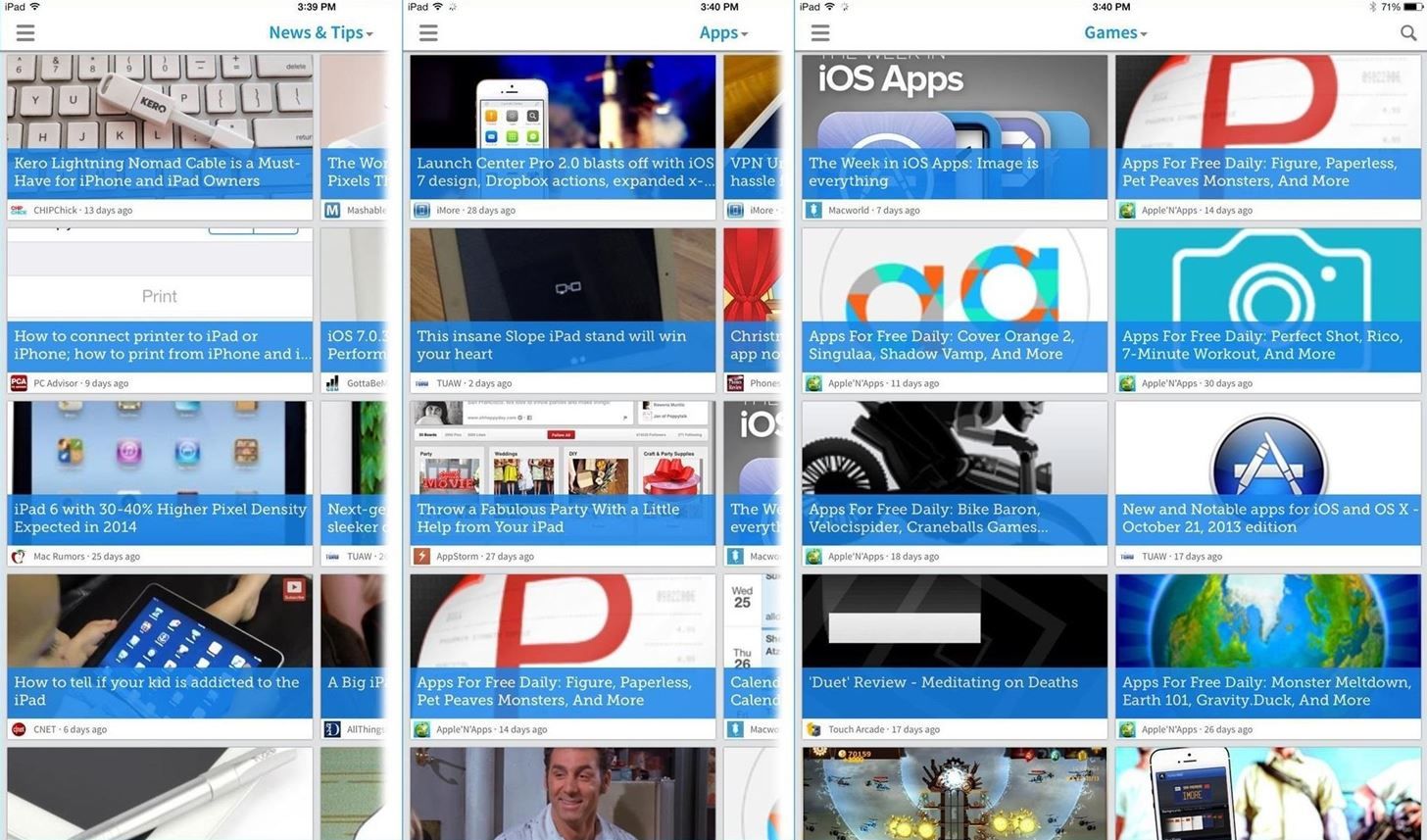
Task: Click the iMore source icon below Launch Center Pro
Action: [x=421, y=209]
